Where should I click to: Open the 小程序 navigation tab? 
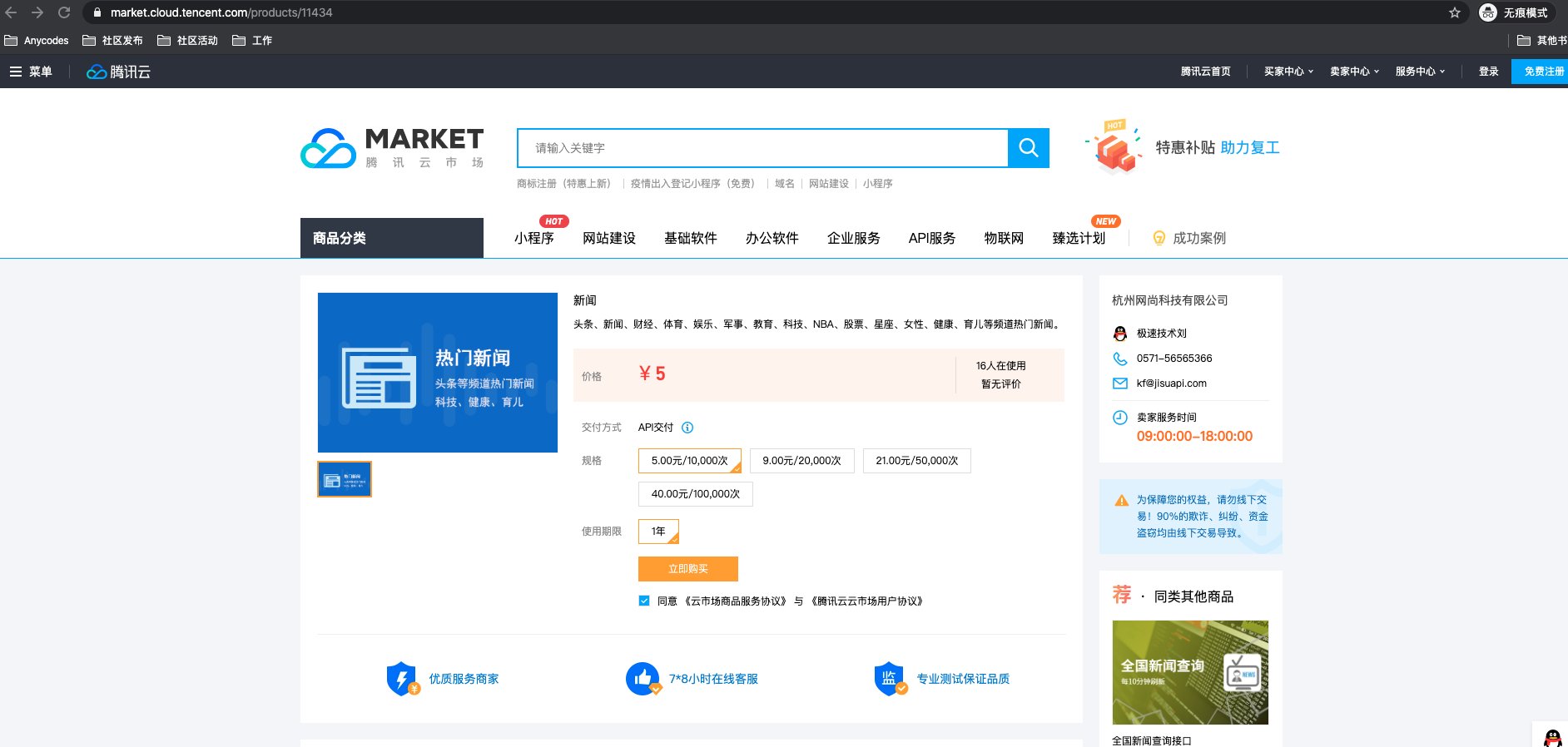(534, 238)
